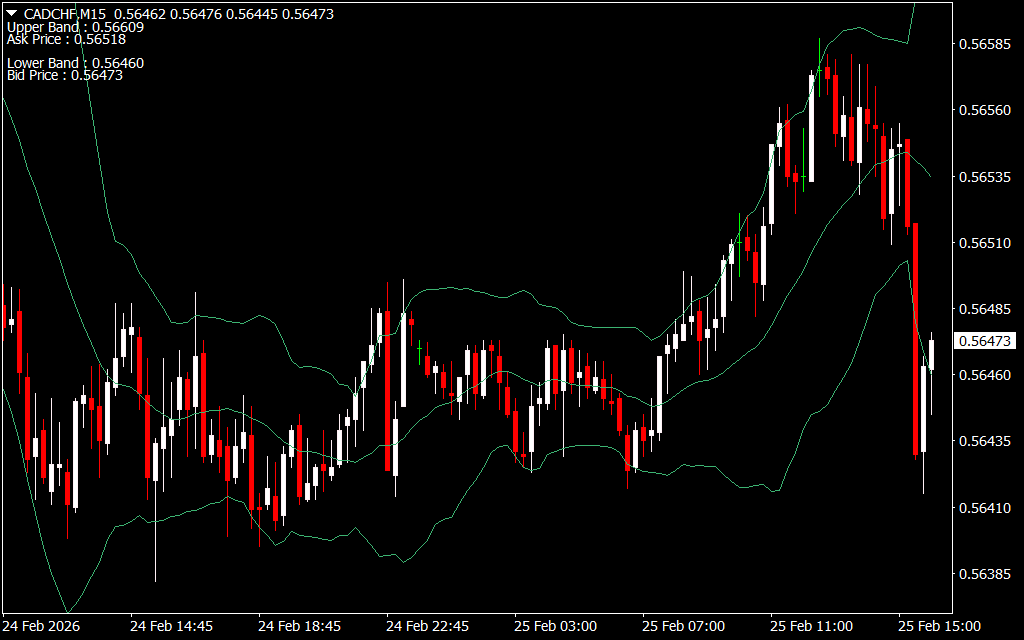This screenshot has width=1024, height=640.
Task: Click the 0.56435 price axis label
Action: click(x=985, y=441)
